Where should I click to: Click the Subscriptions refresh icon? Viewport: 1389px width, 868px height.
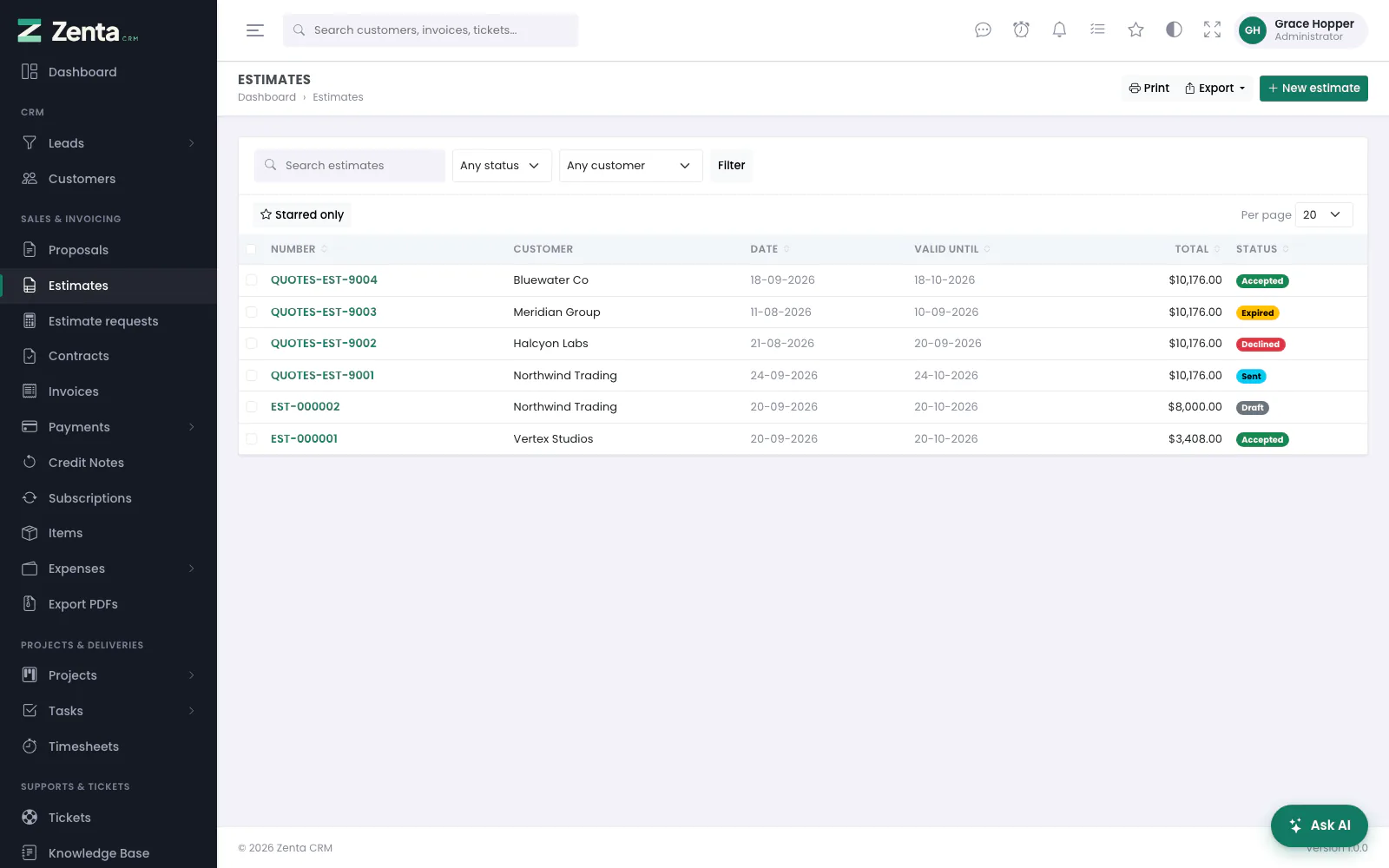tap(30, 498)
